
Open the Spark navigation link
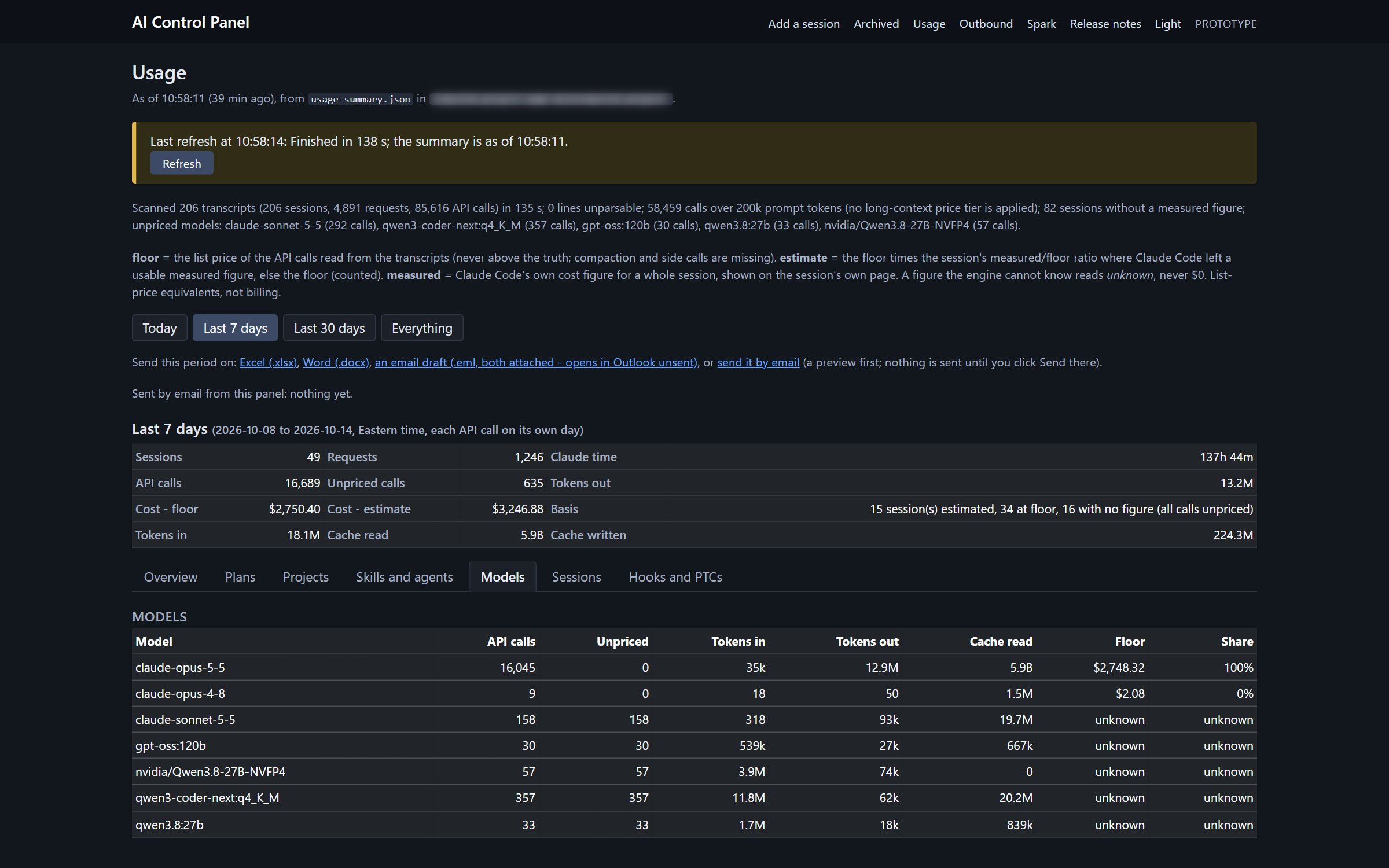pos(1041,24)
